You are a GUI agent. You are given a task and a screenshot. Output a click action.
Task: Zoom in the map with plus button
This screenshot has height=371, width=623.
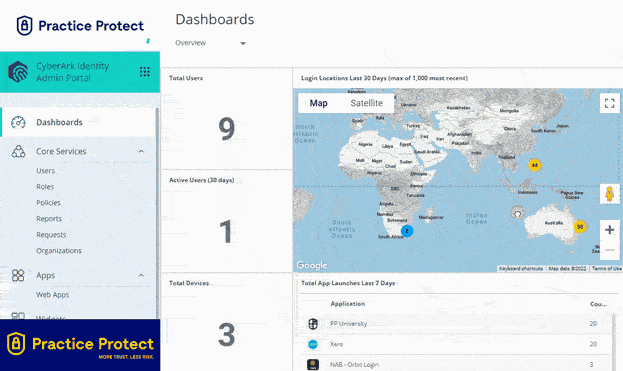tap(609, 230)
